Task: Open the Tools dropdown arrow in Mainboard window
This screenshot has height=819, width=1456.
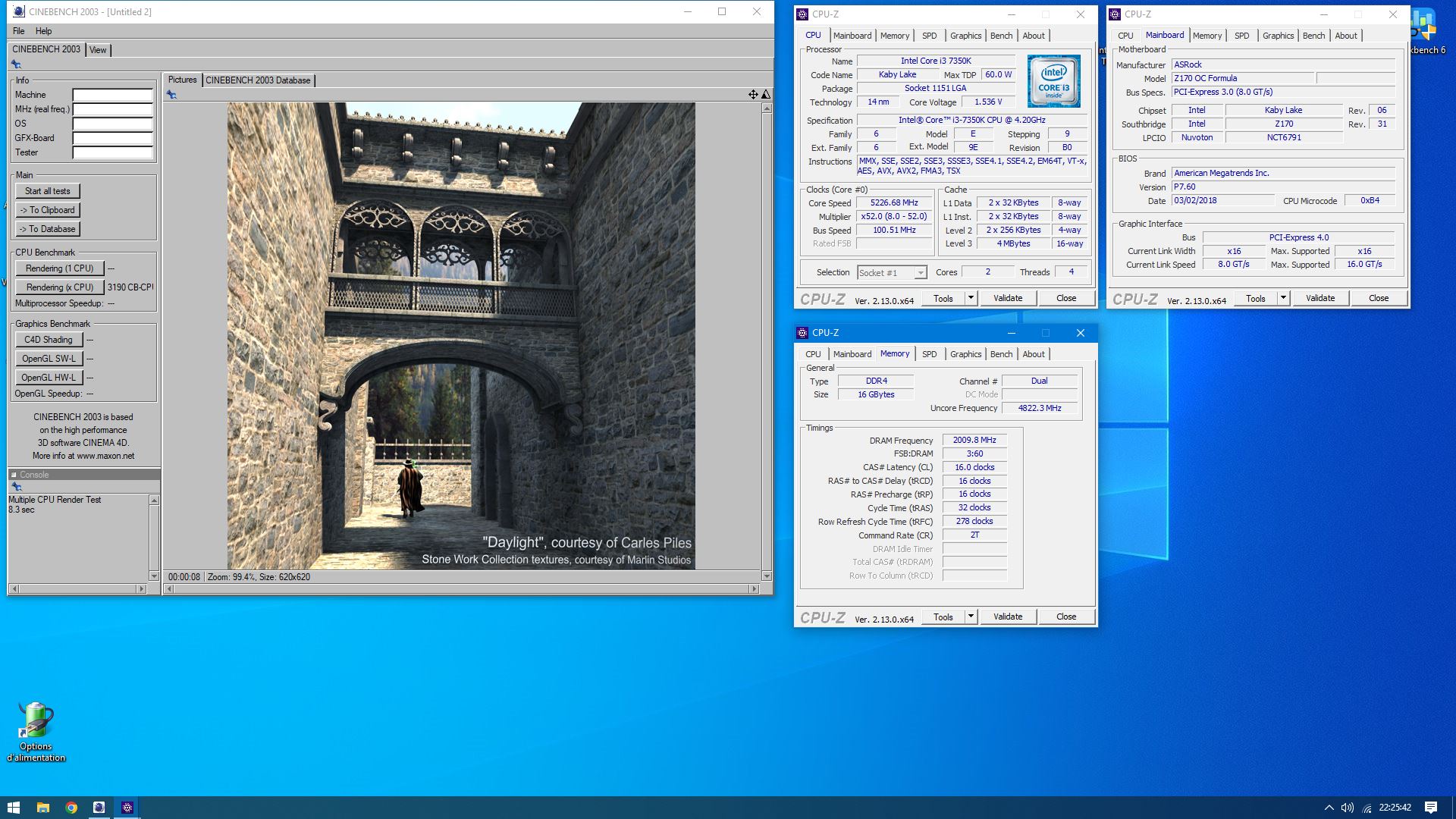Action: (x=1283, y=298)
